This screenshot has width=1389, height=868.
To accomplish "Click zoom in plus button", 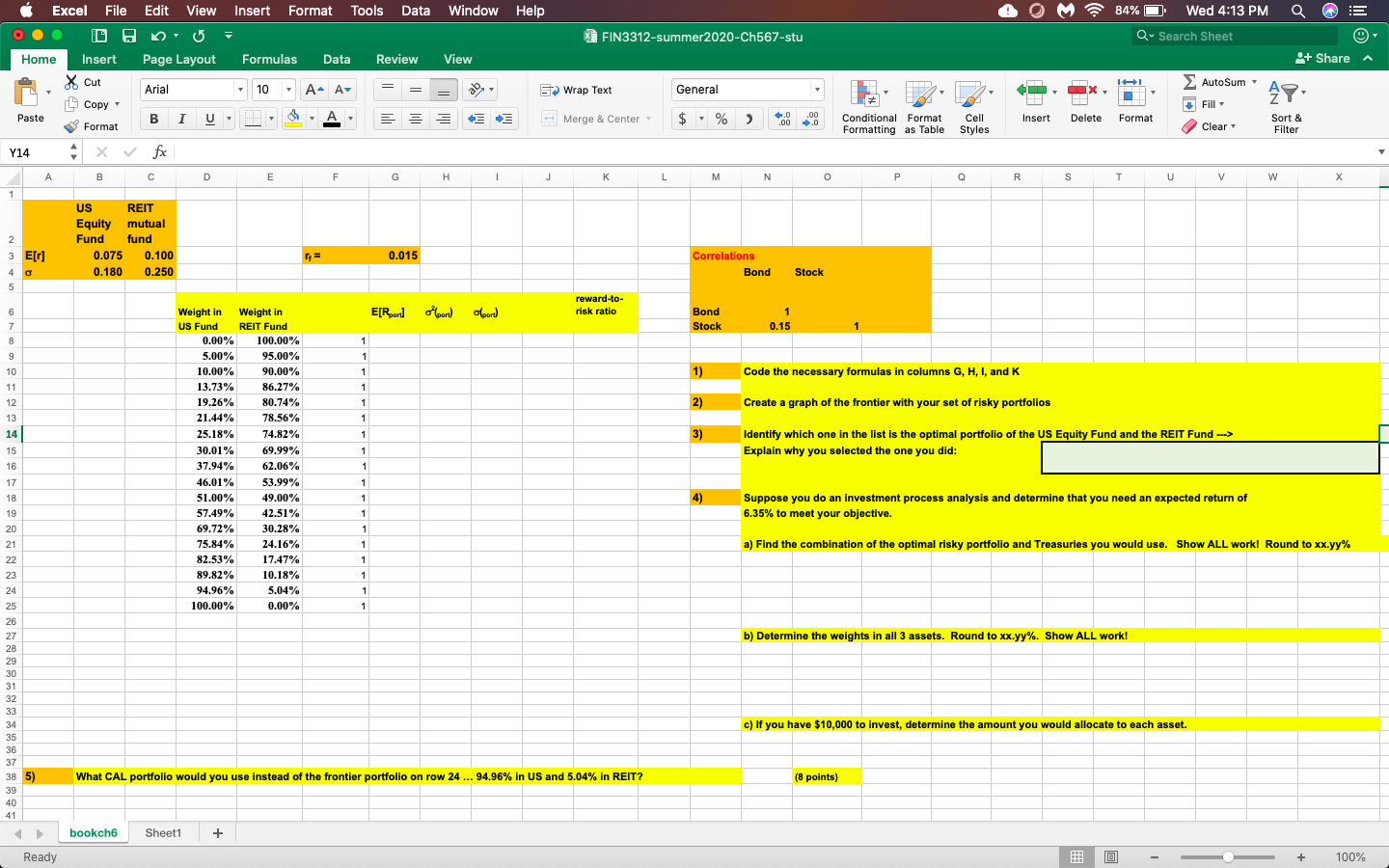I will [1301, 856].
